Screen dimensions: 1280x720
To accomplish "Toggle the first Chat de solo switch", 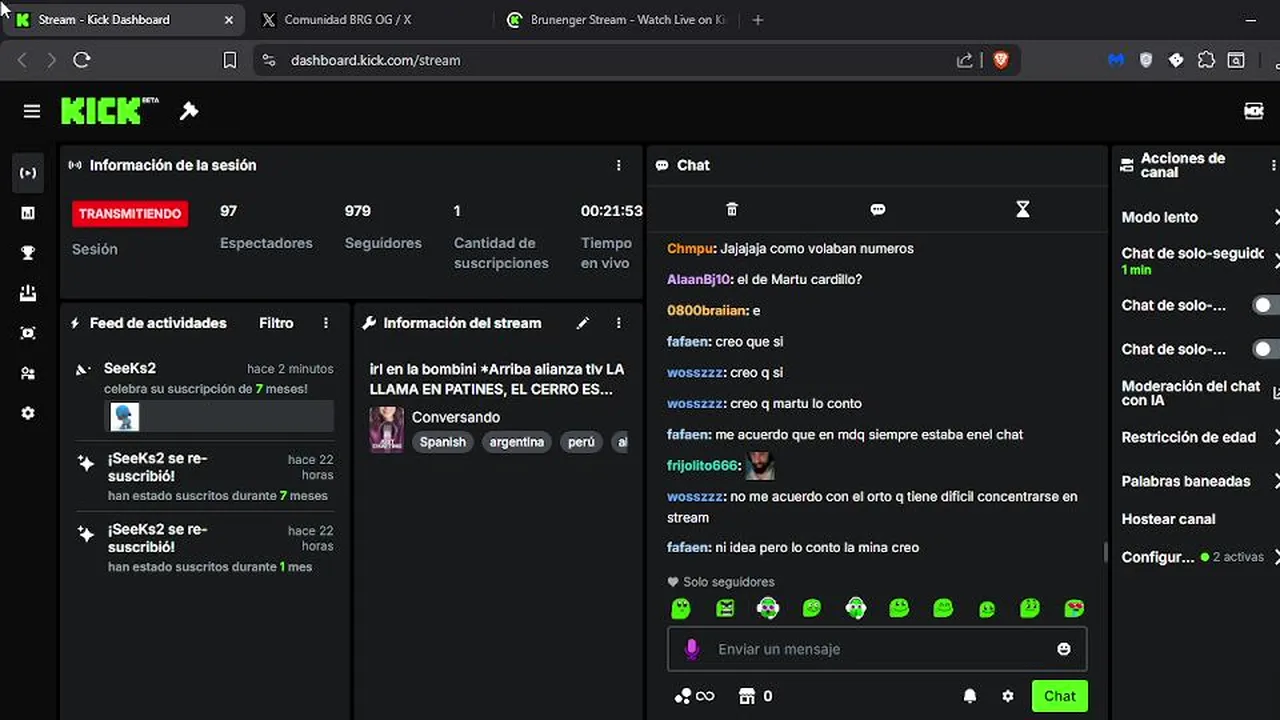I will [1266, 305].
